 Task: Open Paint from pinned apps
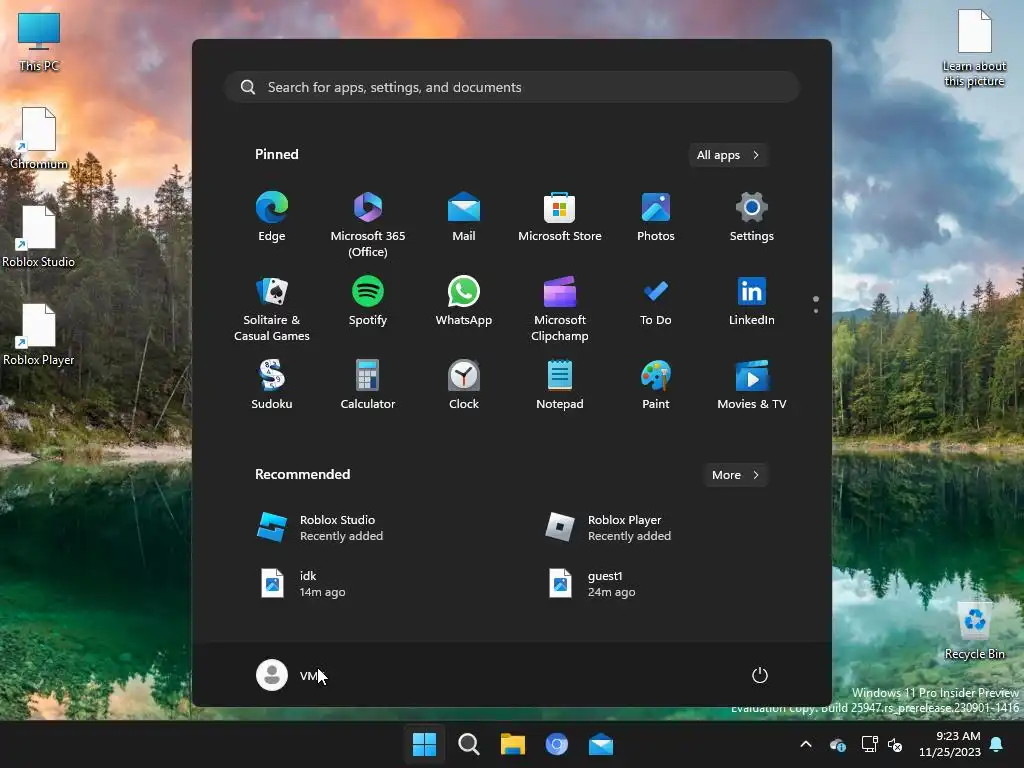click(x=656, y=385)
